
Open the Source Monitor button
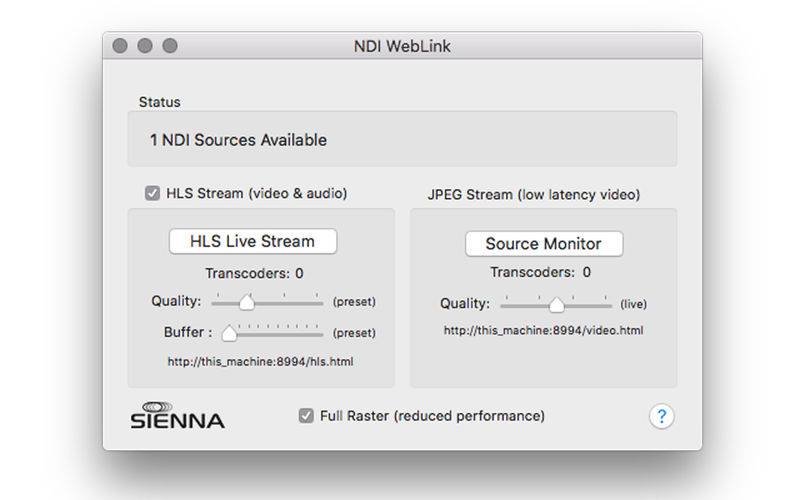click(x=543, y=243)
